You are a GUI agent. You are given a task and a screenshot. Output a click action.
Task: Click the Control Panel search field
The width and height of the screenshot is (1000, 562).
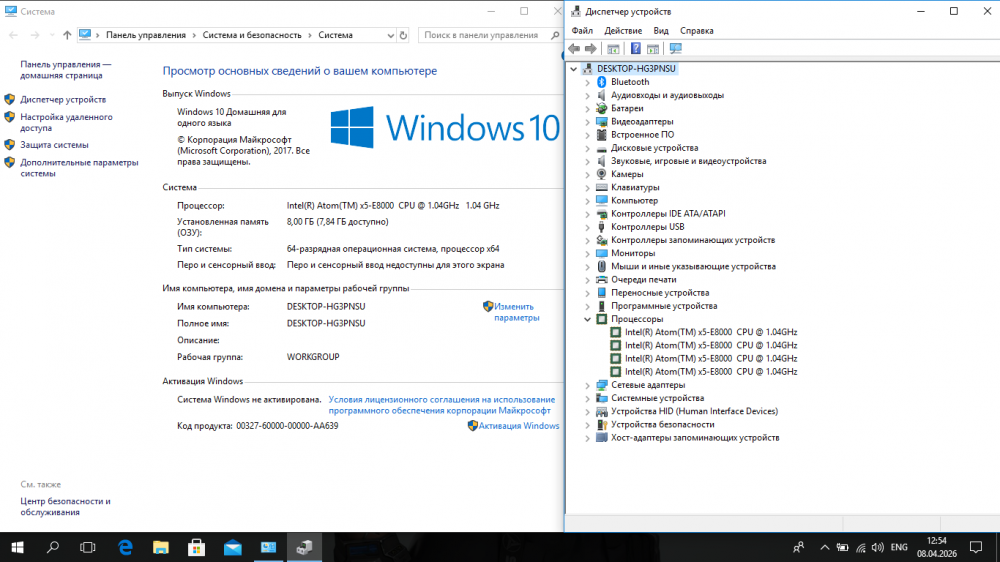[x=482, y=35]
